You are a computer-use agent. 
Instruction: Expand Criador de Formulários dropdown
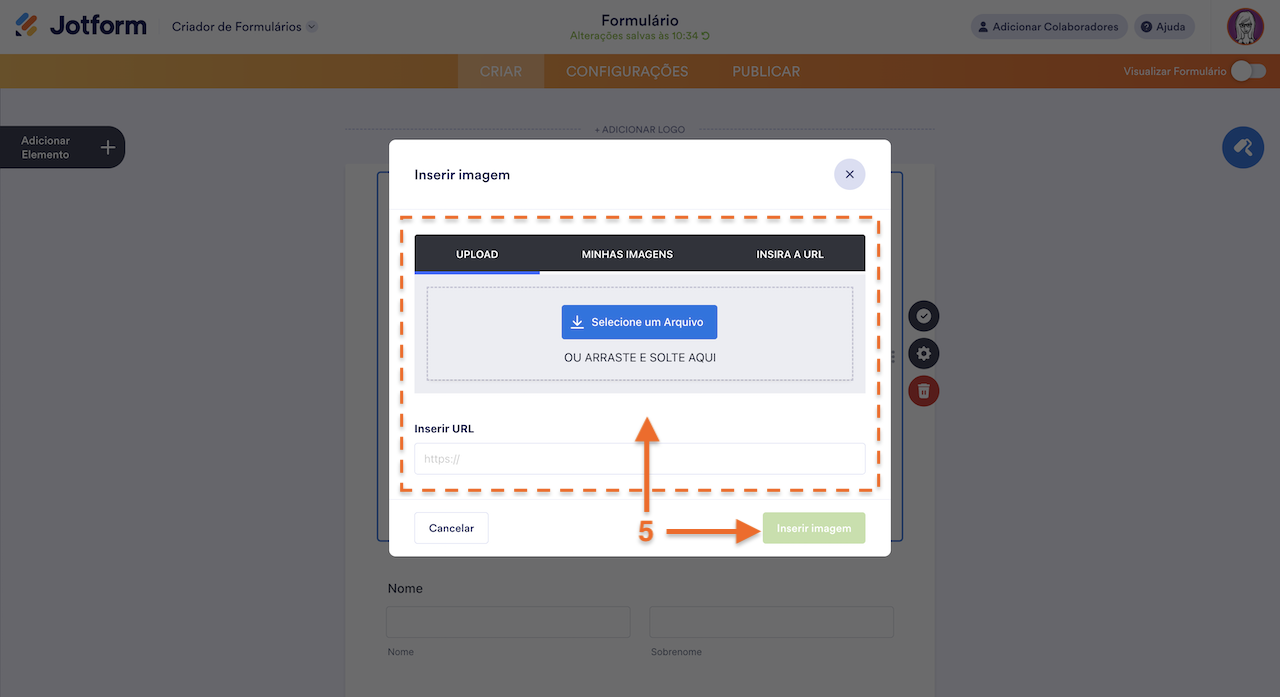coord(311,27)
